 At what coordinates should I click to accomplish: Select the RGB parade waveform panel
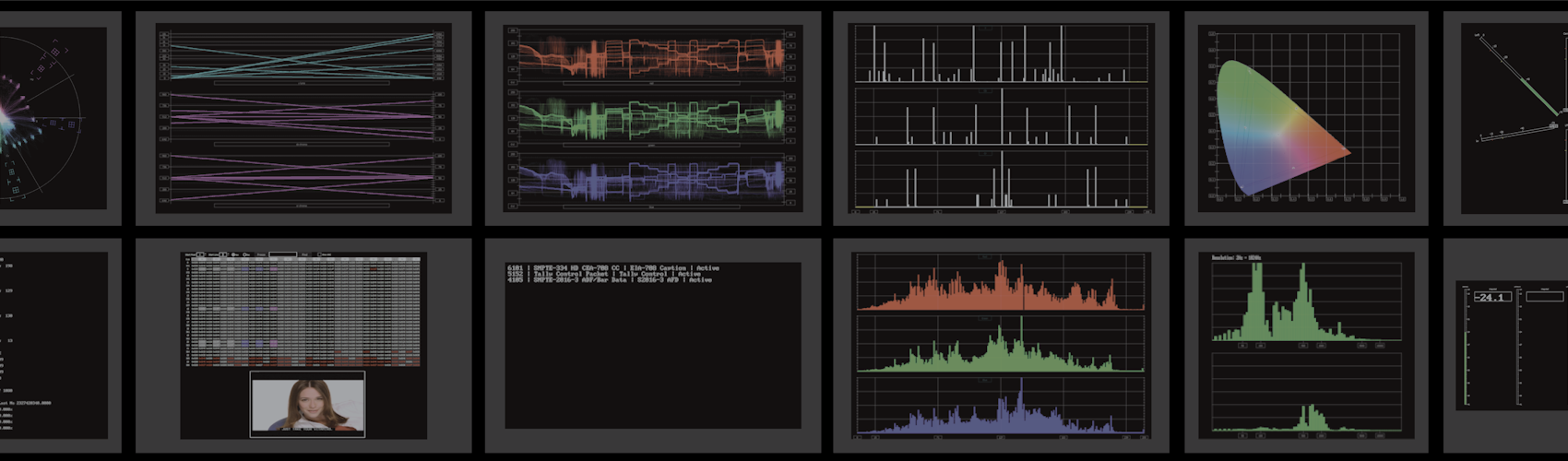click(x=652, y=118)
